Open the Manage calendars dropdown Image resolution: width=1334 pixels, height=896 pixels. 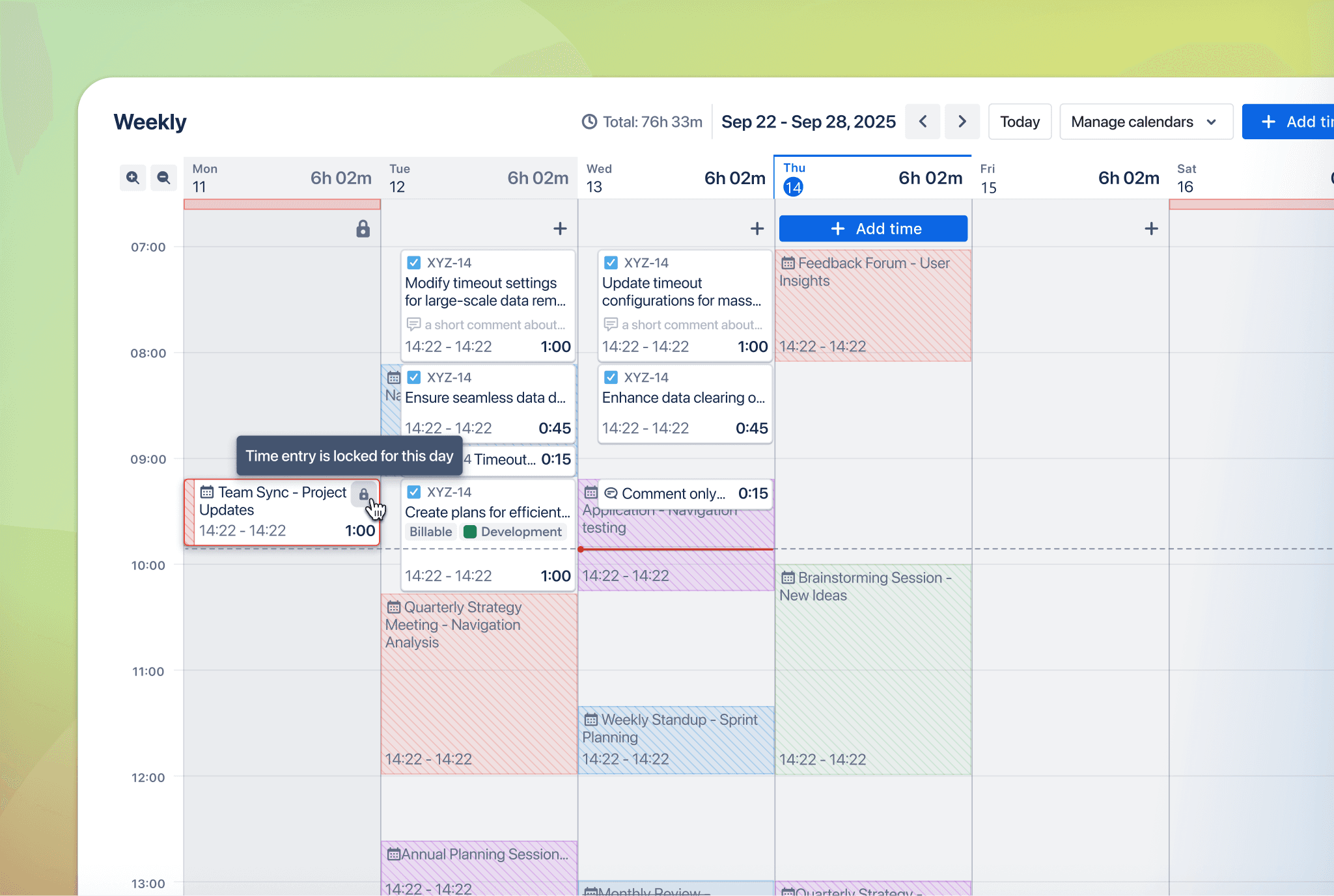click(x=1145, y=122)
